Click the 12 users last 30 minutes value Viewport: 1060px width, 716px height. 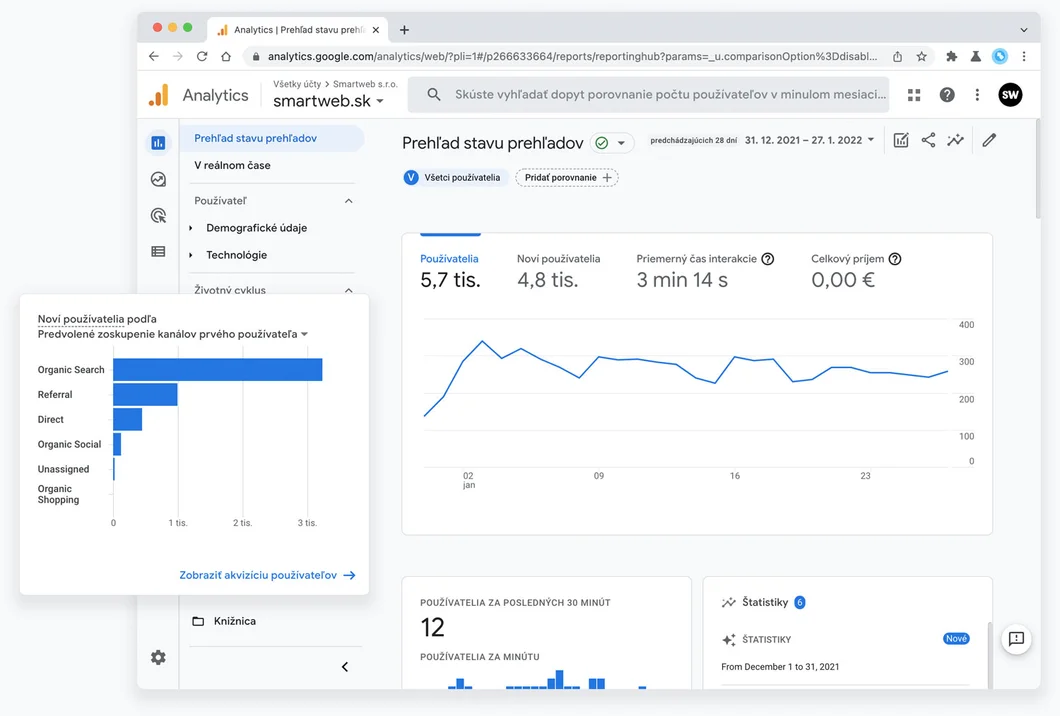[432, 627]
